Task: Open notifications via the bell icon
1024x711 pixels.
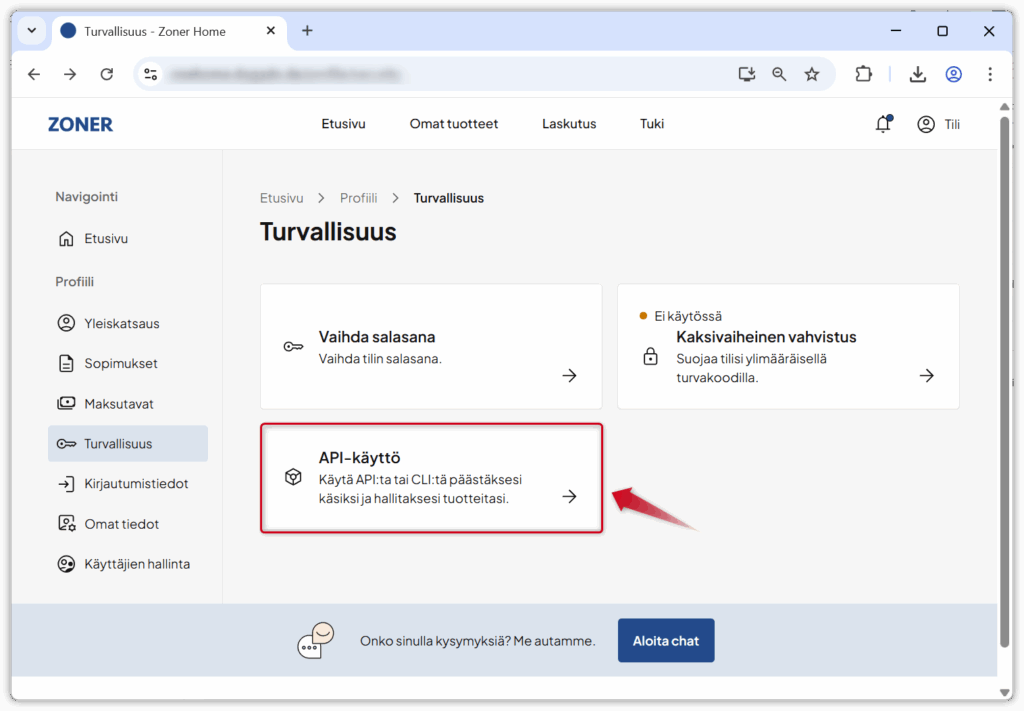Action: [x=883, y=123]
